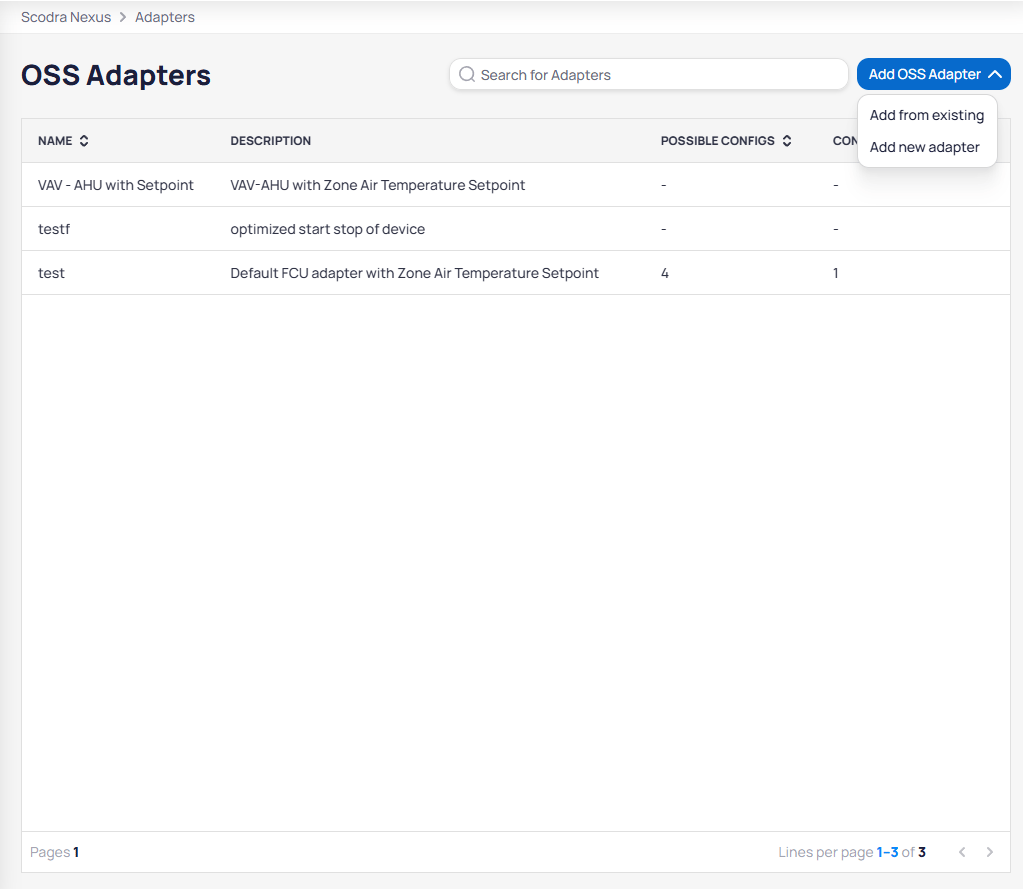This screenshot has height=889, width=1023.
Task: Click the NAME column header
Action: pos(55,141)
